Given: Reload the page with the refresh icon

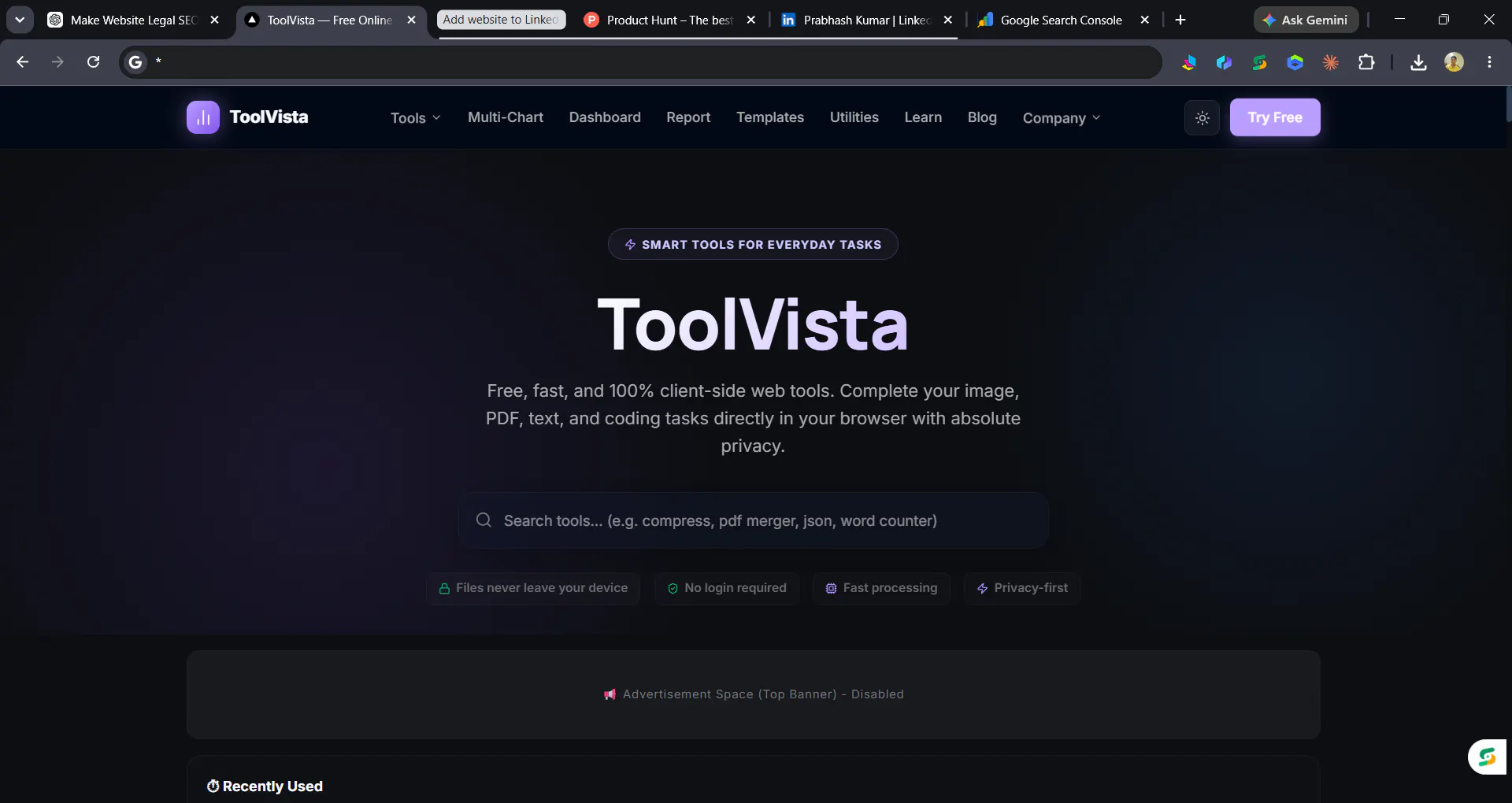Looking at the screenshot, I should click(93, 61).
